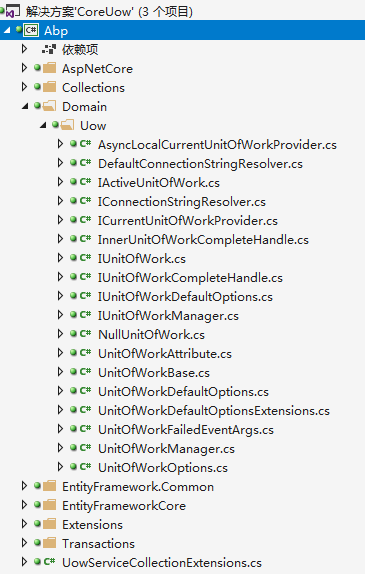Click the Collections folder icon
The height and width of the screenshot is (574, 365).
(49, 87)
